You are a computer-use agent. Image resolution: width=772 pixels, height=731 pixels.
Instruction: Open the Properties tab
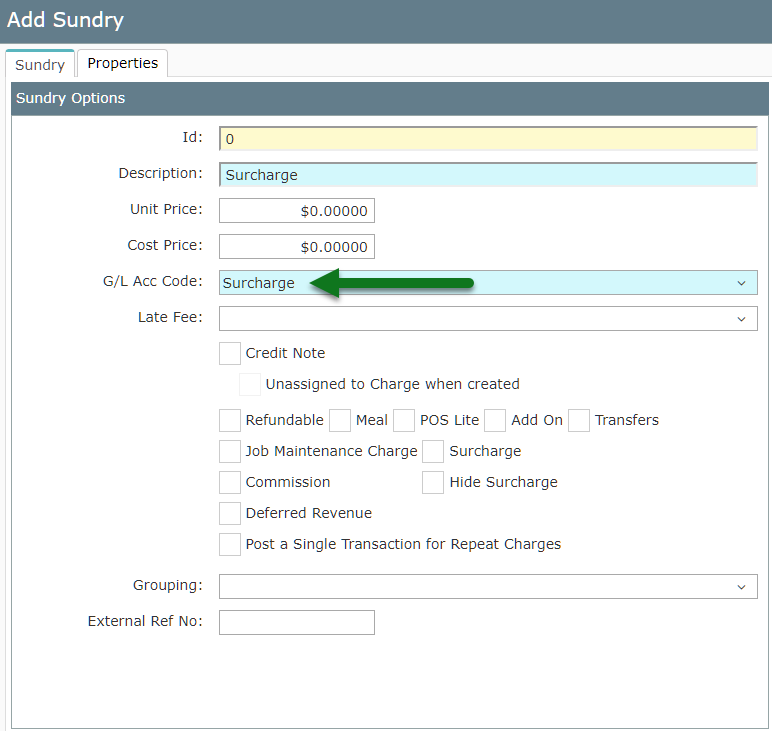click(x=123, y=63)
